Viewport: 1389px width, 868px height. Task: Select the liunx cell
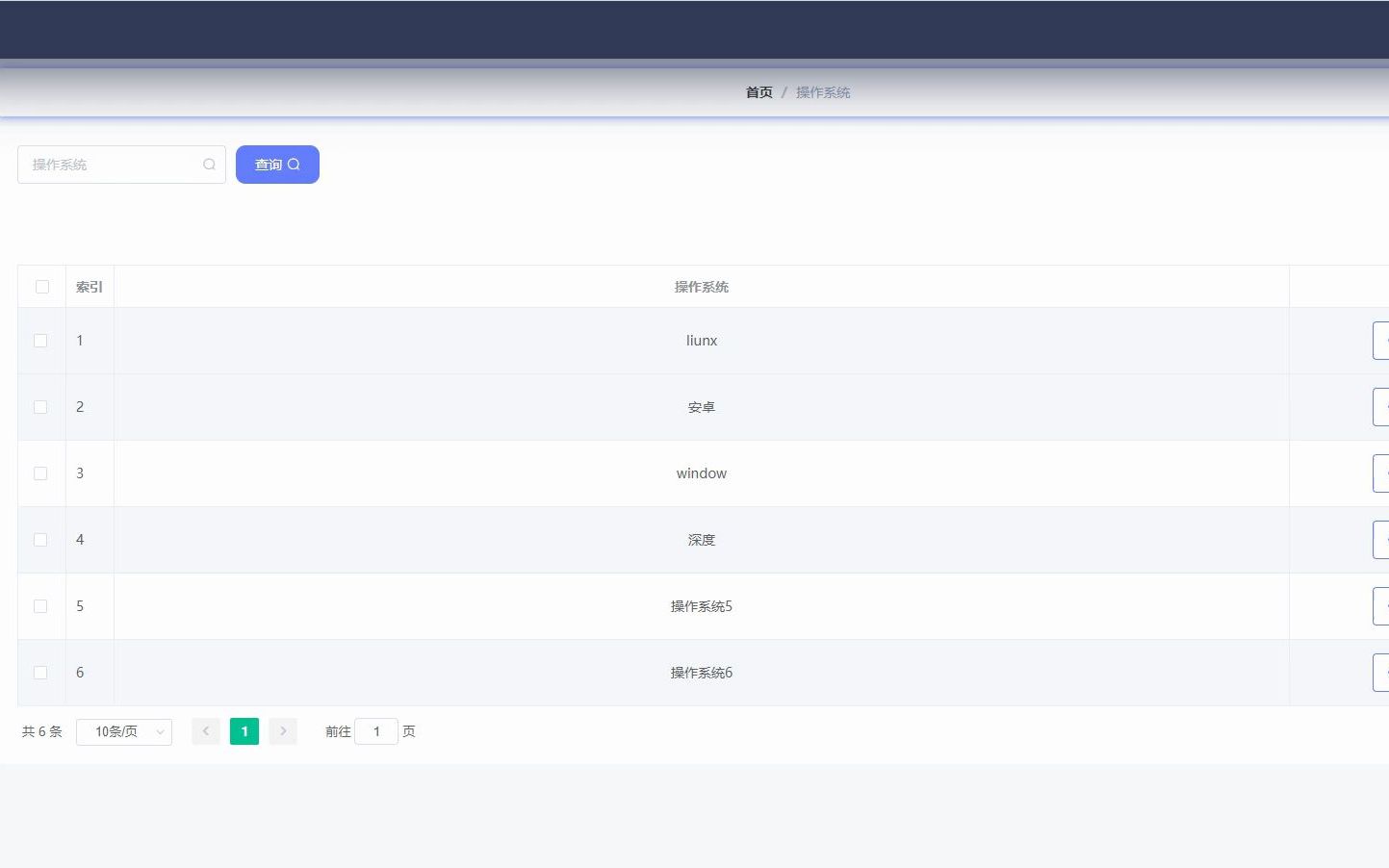pos(702,341)
